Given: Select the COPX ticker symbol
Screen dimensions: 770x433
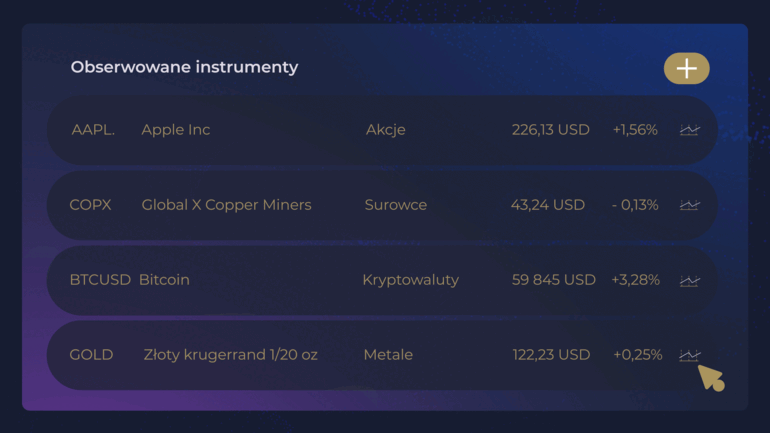Looking at the screenshot, I should (90, 205).
